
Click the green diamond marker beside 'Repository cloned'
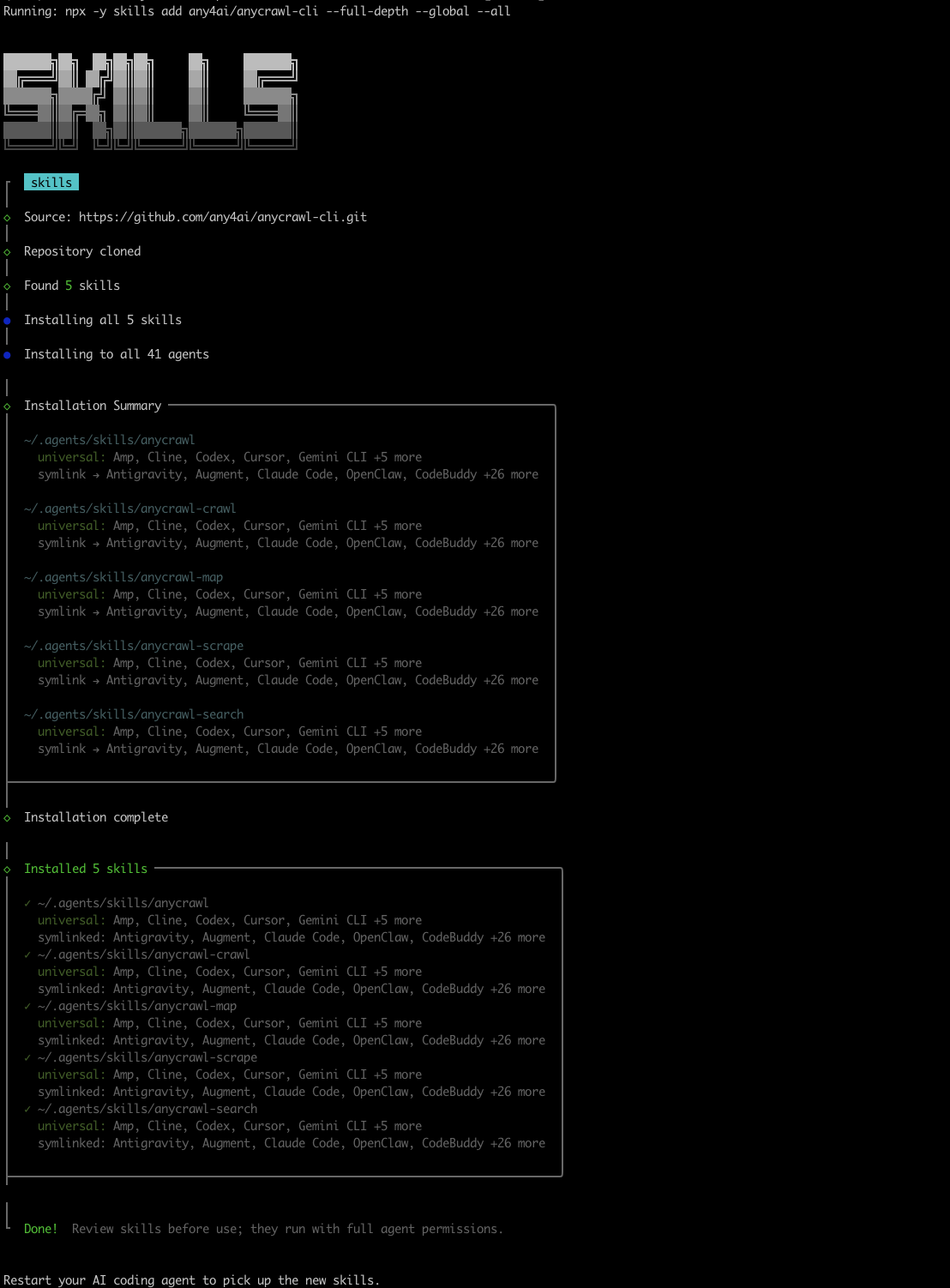coord(7,252)
